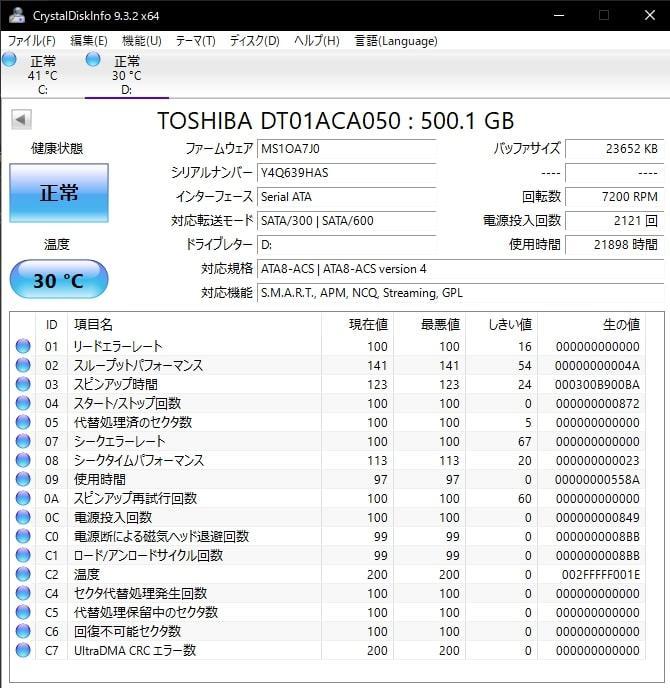Click attribute name UltraDMA CRC エラー数
Viewport: 670px width, 688px height.
pos(135,650)
